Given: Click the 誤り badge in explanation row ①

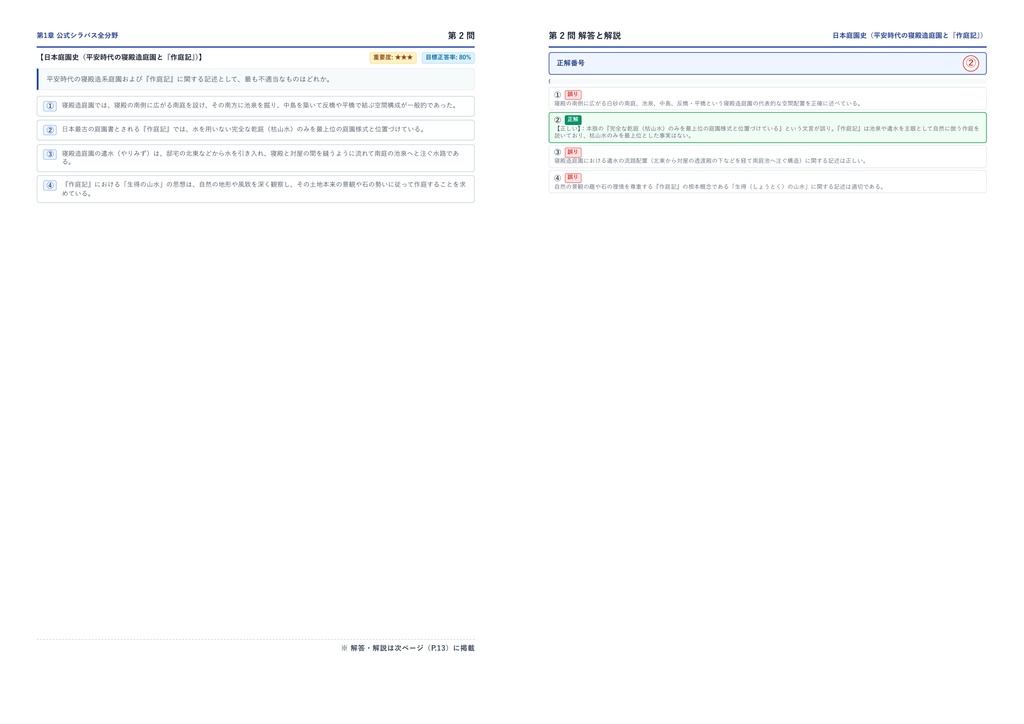Looking at the screenshot, I should [573, 95].
